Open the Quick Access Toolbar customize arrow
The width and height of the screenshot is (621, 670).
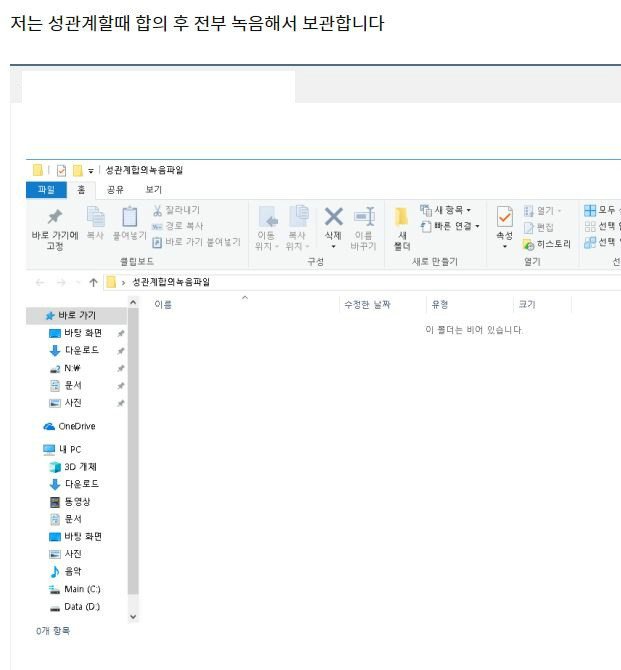pos(91,171)
